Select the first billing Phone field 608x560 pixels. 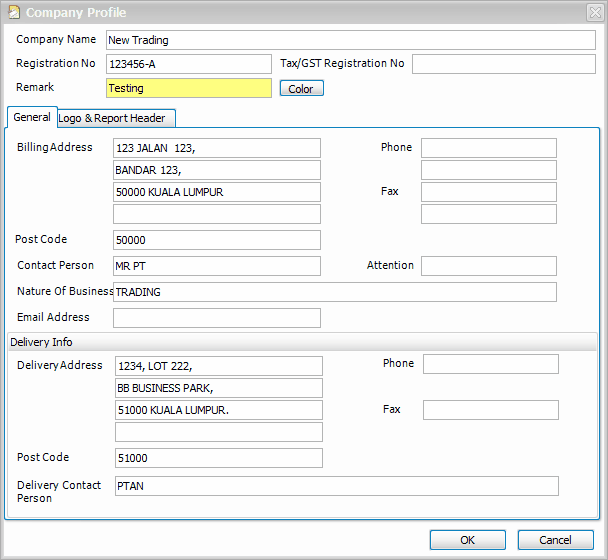click(x=489, y=148)
